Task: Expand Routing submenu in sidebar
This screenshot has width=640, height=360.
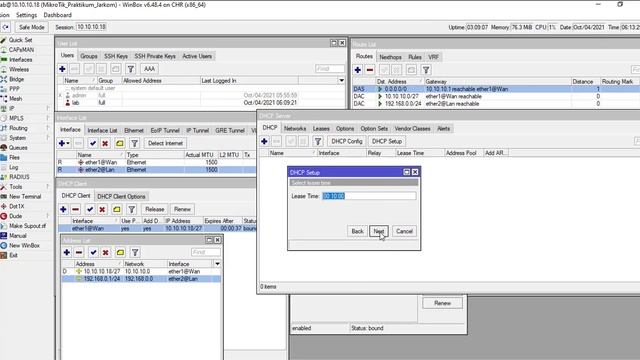Action: (48, 128)
